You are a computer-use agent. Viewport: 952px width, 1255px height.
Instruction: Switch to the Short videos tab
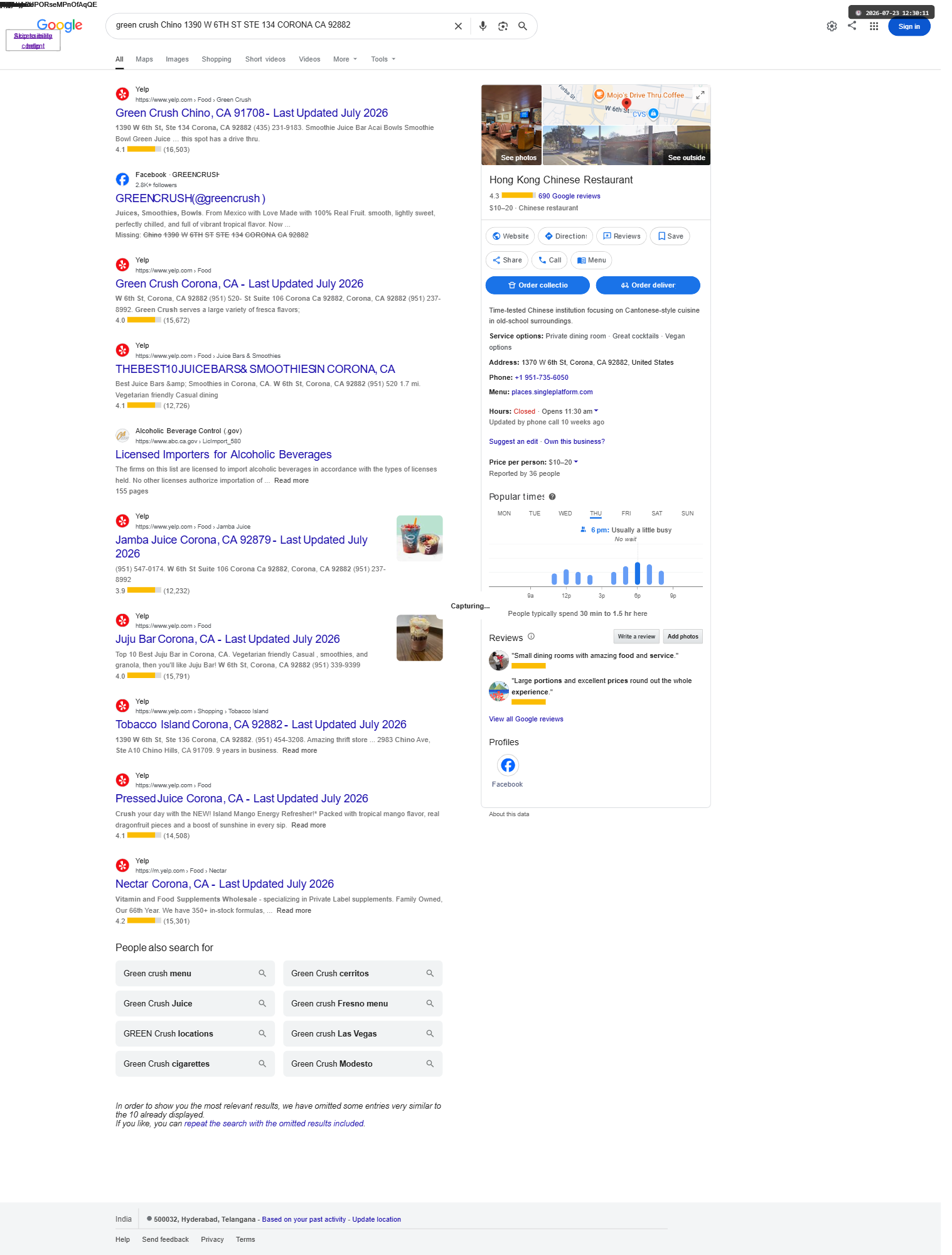[x=265, y=59]
